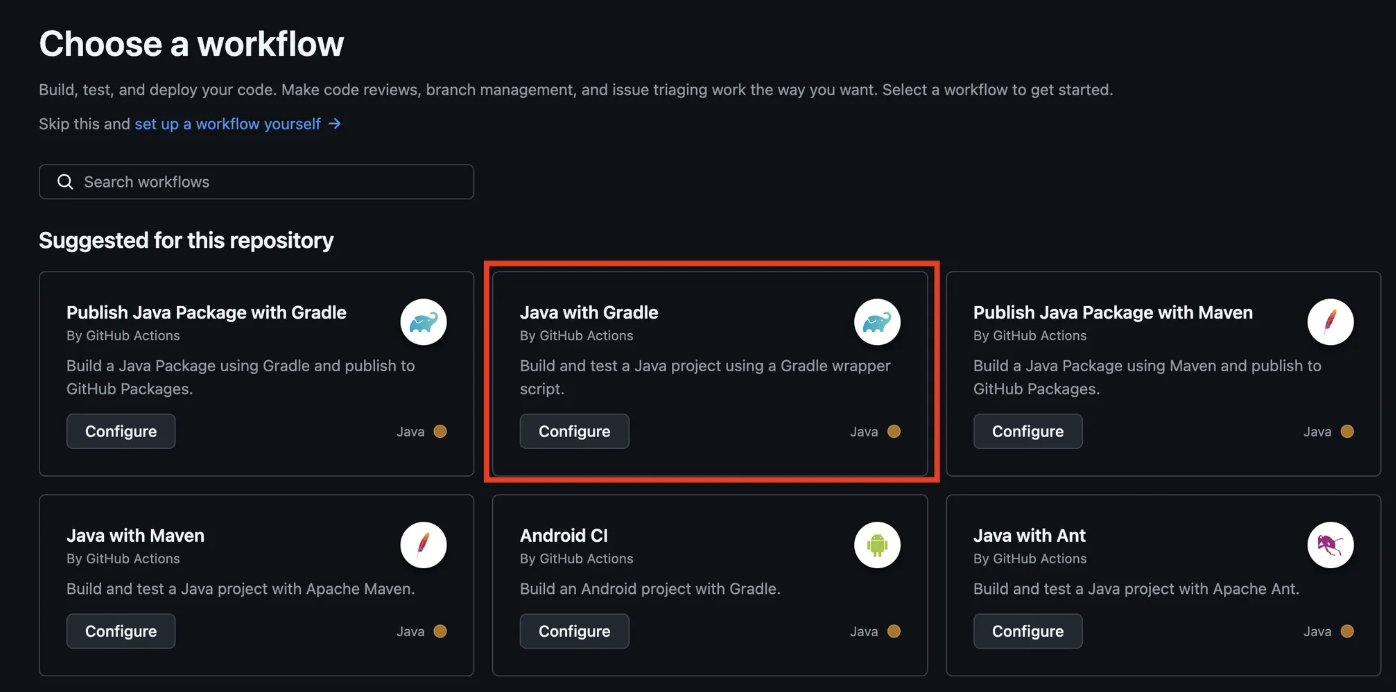This screenshot has width=1396, height=692.
Task: Click the Java color dot on Publish Java Package with Gradle
Action: click(x=440, y=432)
